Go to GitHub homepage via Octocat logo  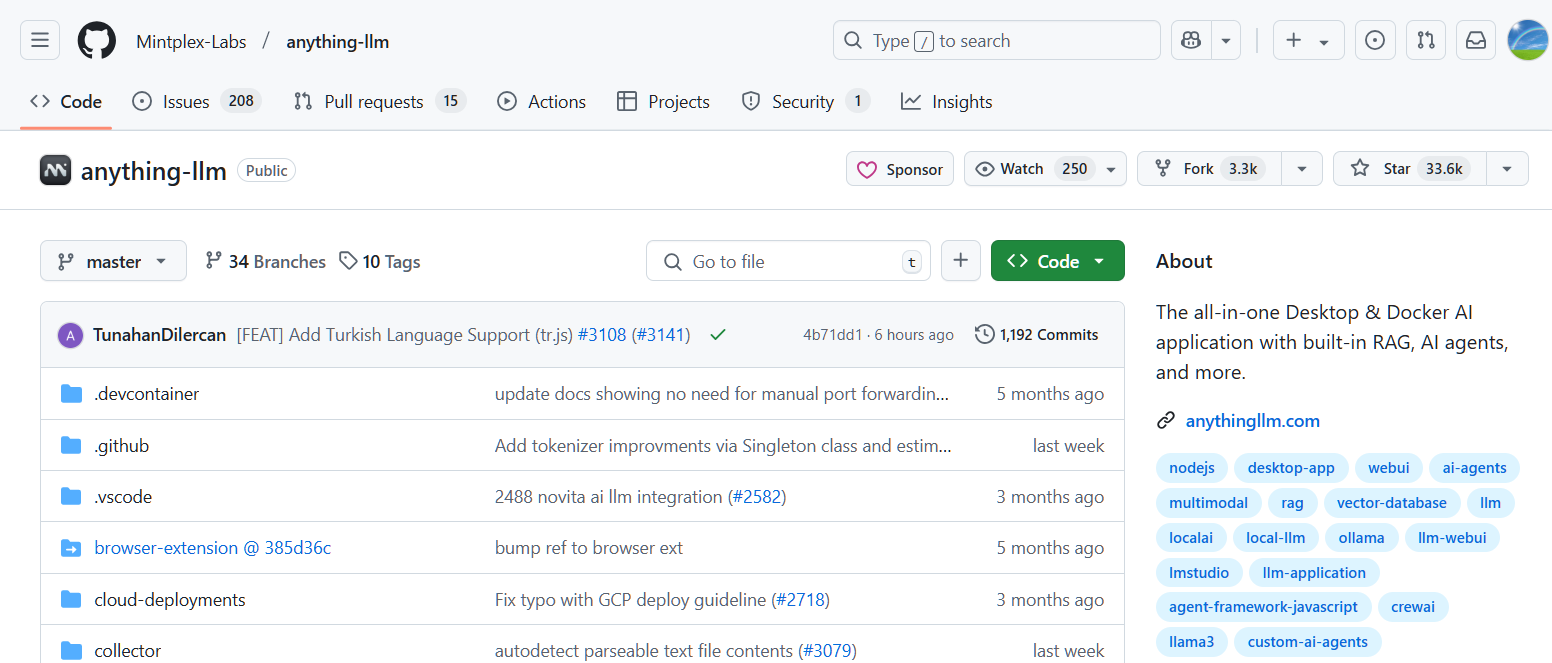pos(97,40)
